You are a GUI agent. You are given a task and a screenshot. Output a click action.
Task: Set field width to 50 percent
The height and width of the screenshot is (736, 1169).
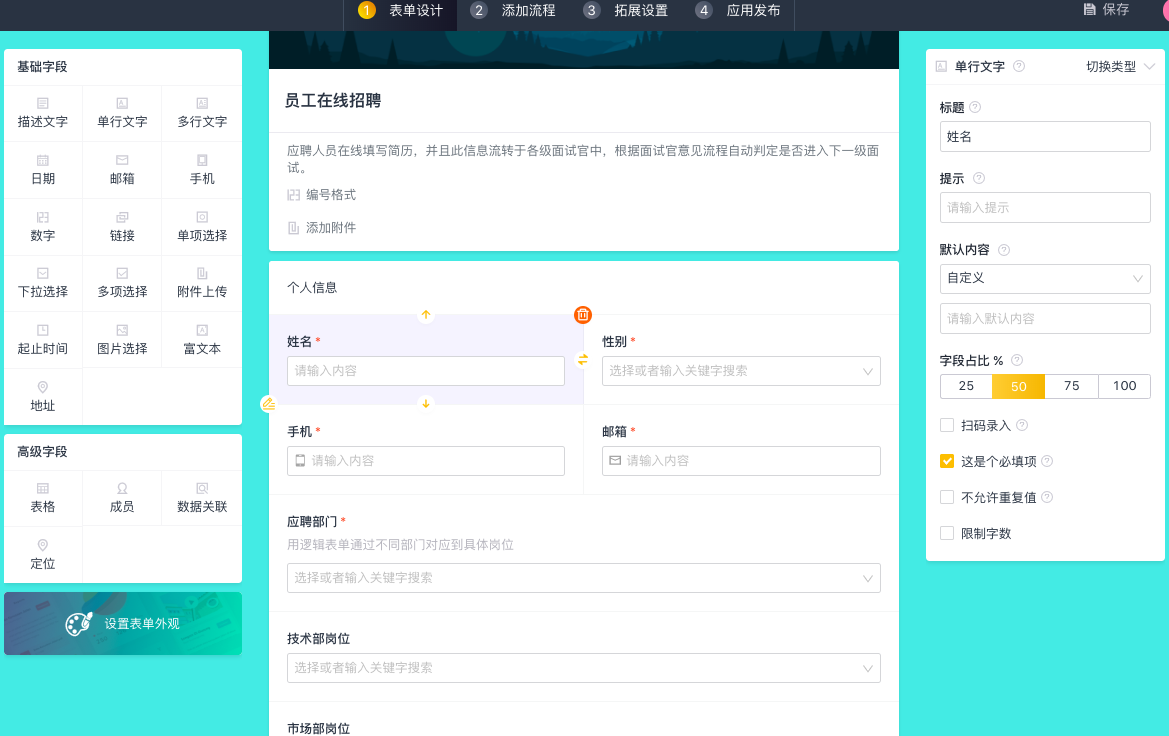1018,386
